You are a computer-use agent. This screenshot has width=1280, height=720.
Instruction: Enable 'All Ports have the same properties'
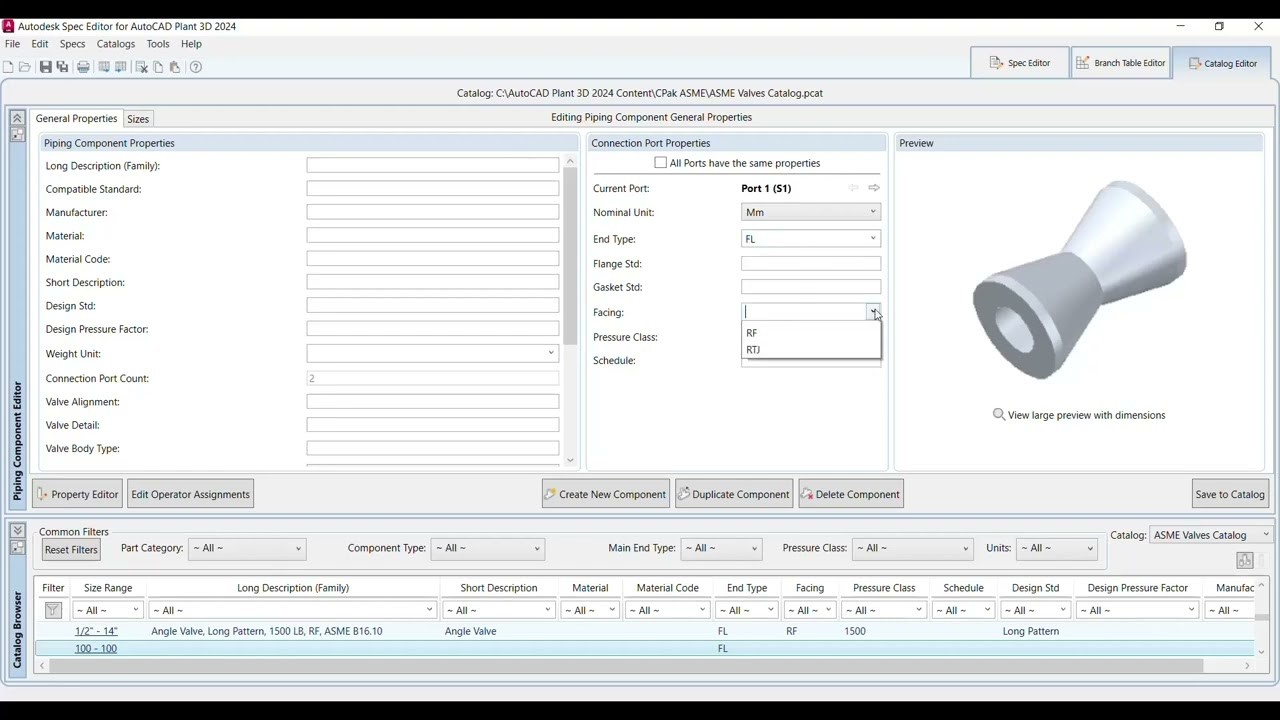(x=660, y=163)
